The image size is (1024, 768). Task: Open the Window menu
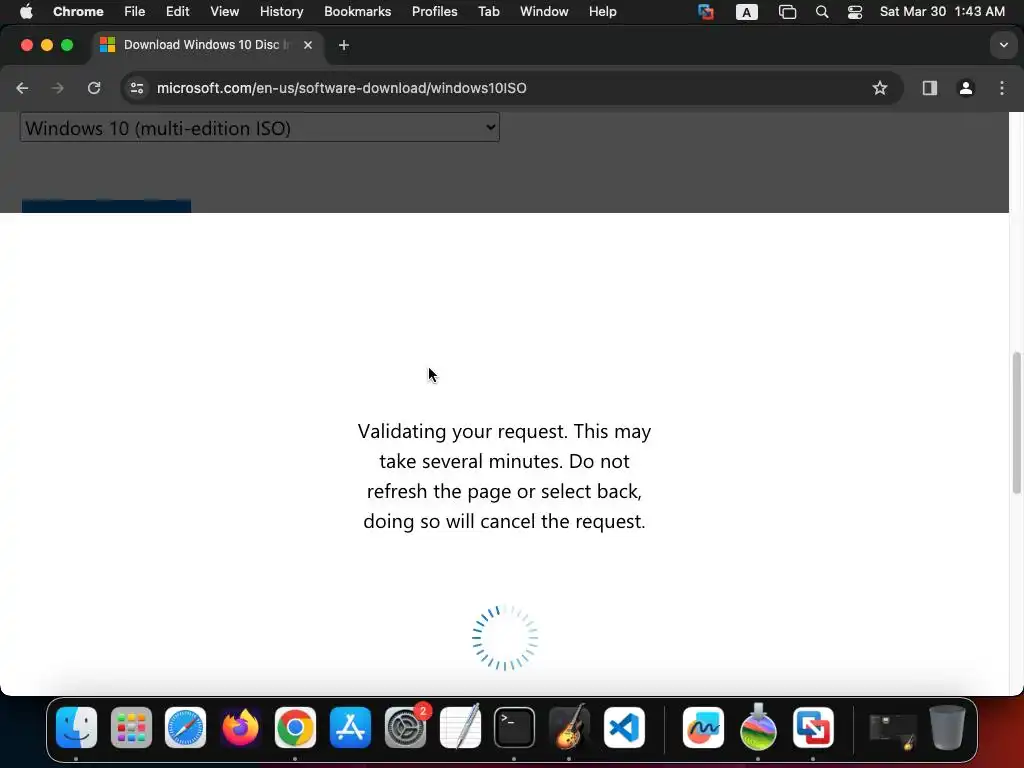544,12
